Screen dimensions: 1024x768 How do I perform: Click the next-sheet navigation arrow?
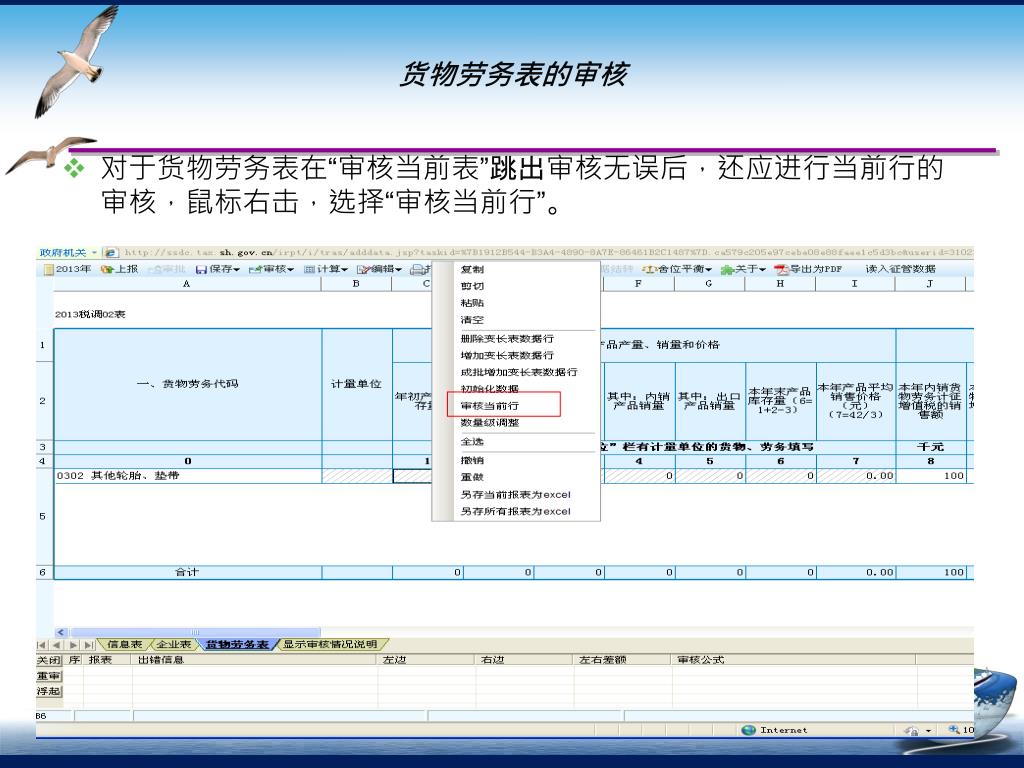[73, 645]
